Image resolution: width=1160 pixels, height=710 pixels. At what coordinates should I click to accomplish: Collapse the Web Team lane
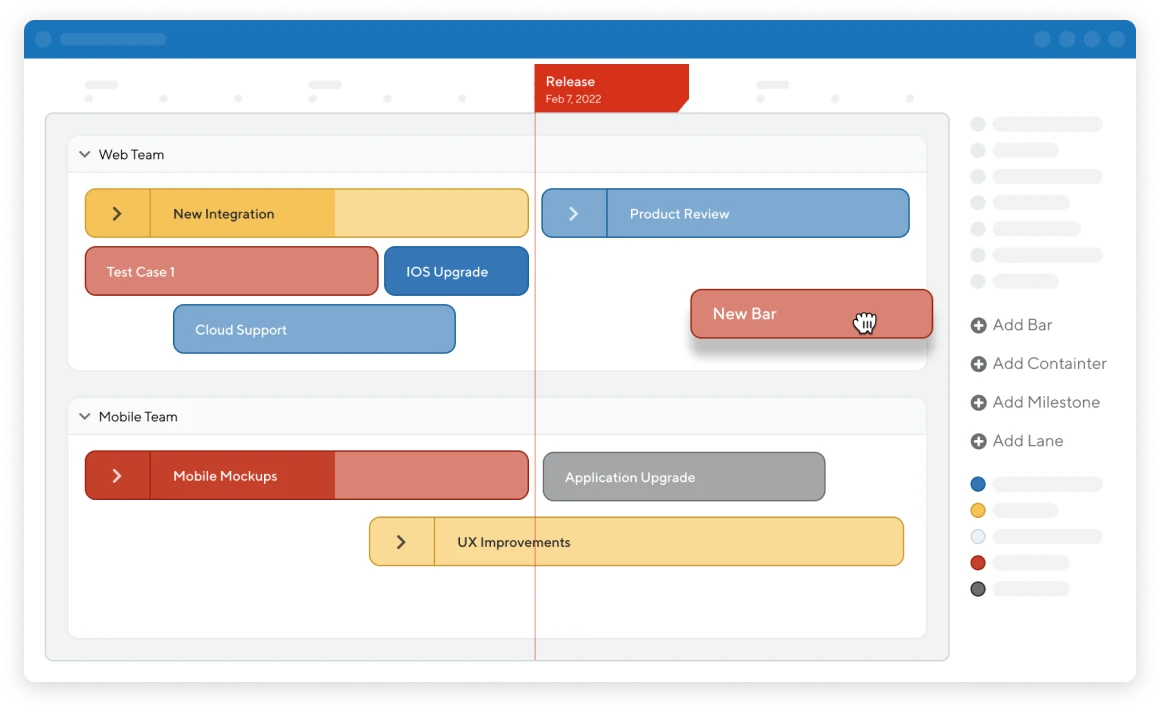84,155
